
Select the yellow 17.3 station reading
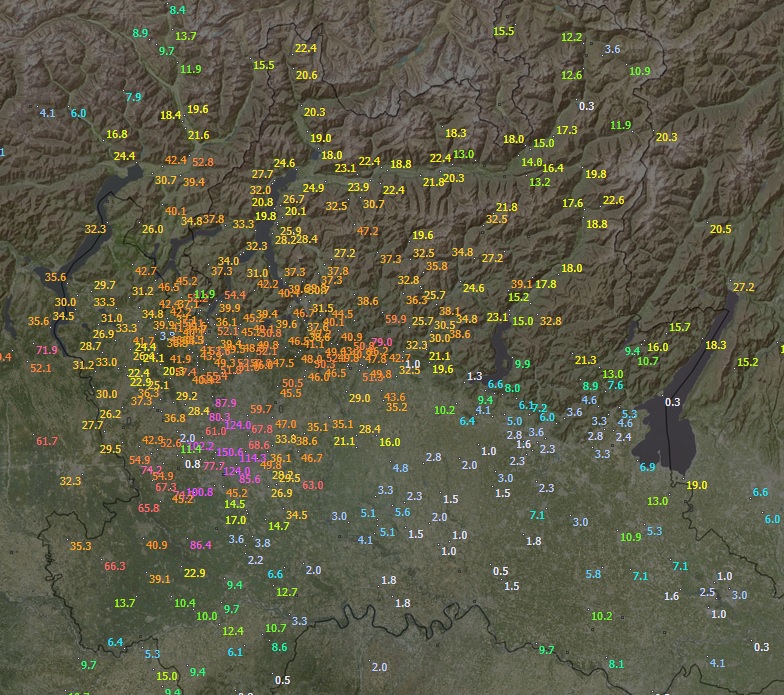click(567, 130)
